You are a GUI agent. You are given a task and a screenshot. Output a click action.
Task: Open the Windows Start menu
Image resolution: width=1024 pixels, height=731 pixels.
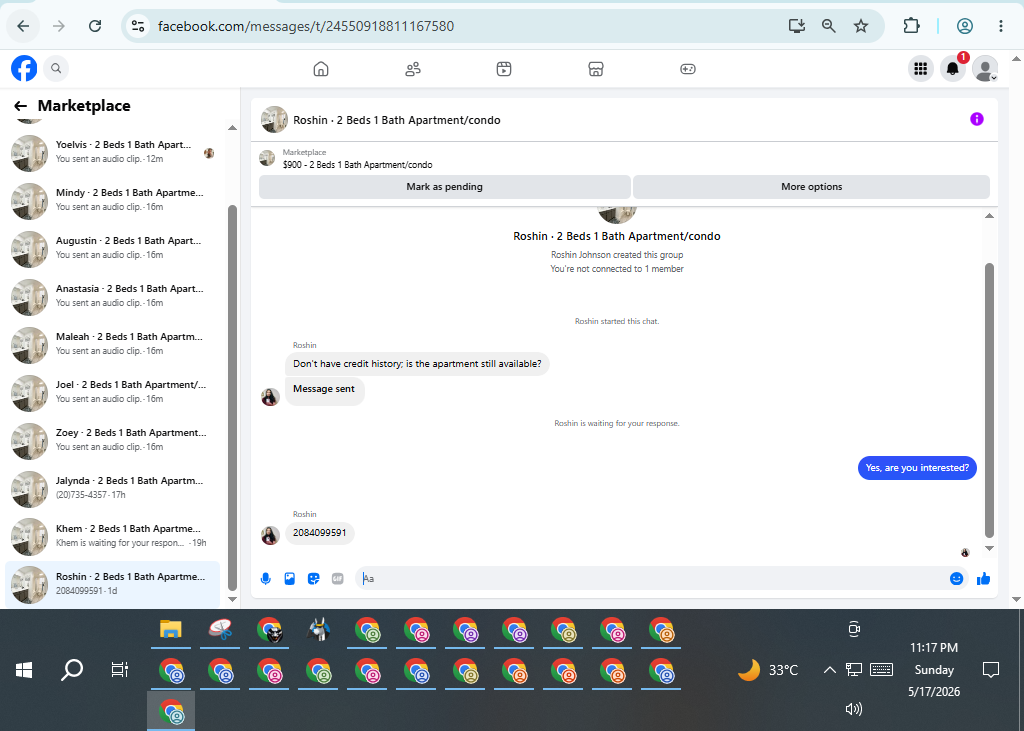pyautogui.click(x=24, y=670)
